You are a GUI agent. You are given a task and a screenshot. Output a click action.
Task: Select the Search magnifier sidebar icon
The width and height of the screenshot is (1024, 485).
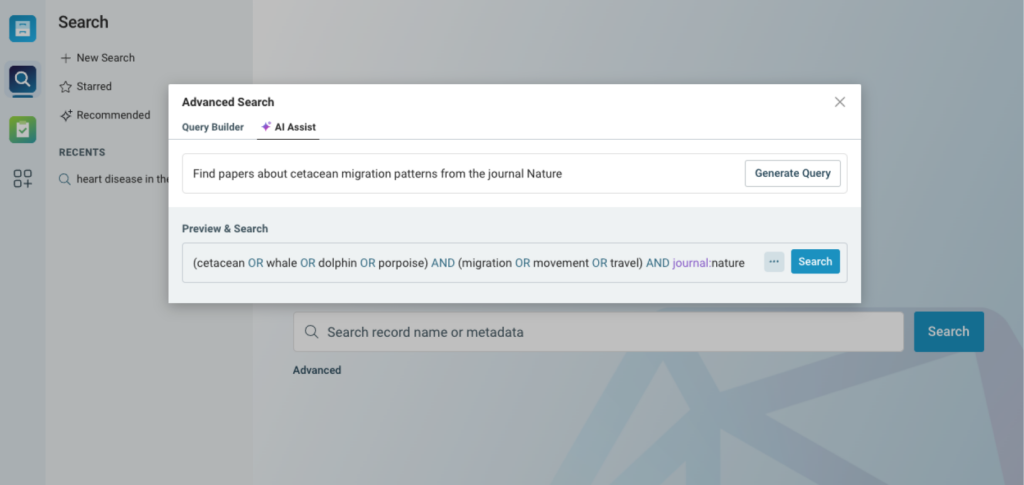23,80
